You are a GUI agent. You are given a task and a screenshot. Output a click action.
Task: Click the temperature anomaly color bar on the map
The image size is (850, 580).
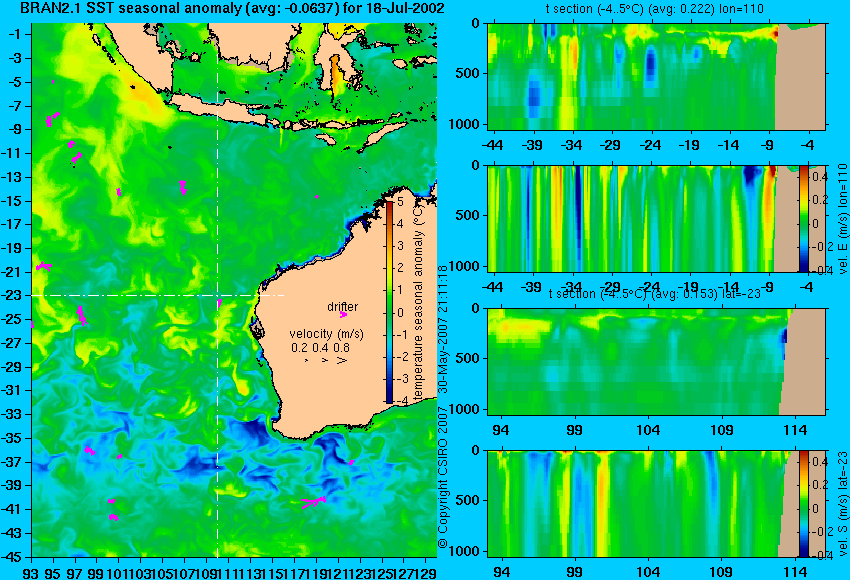click(389, 302)
